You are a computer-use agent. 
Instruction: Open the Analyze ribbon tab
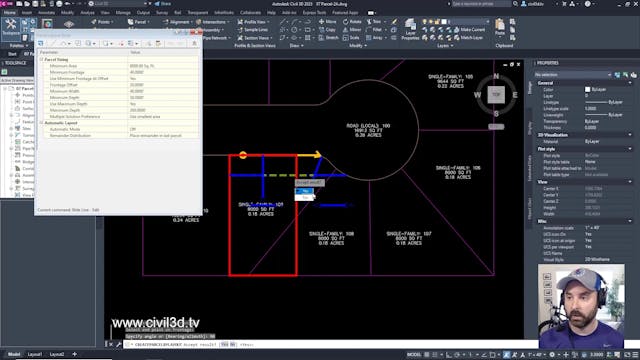coord(87,13)
